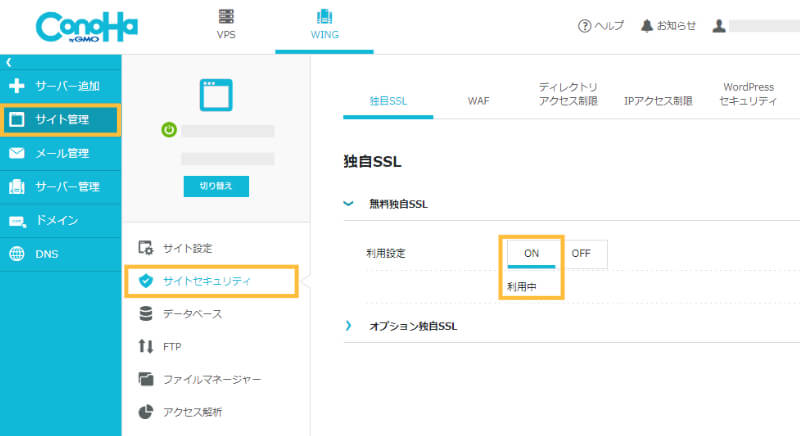The image size is (800, 436).
Task: Click the plus icon for サーバー追加
Action: click(x=17, y=86)
